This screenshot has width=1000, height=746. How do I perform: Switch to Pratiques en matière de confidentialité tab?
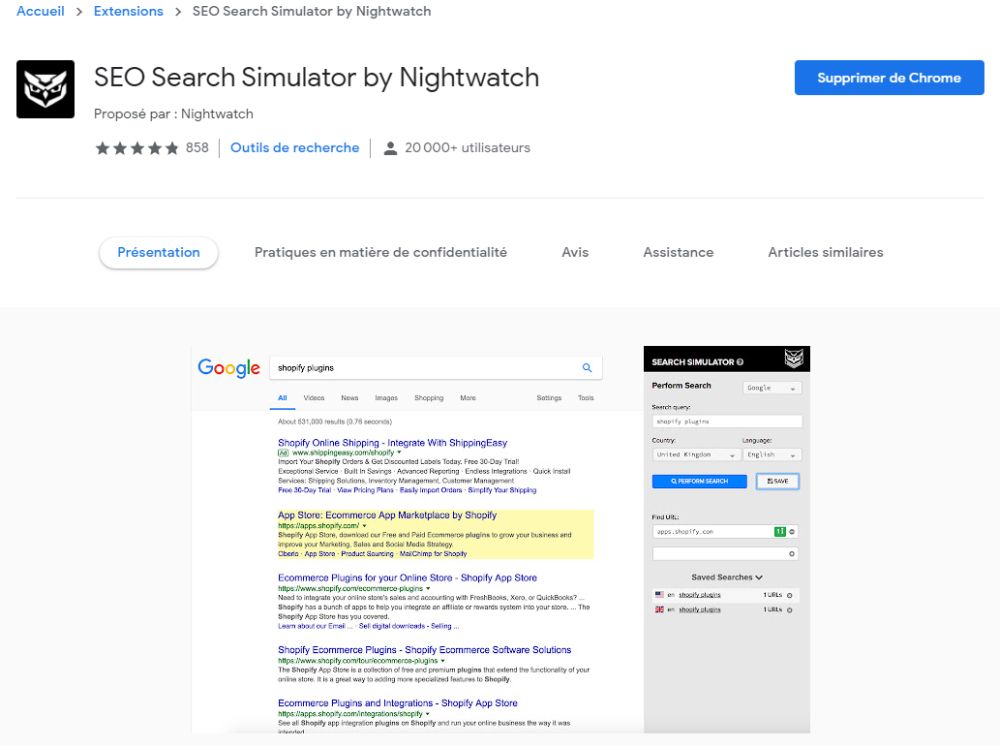[x=381, y=252]
